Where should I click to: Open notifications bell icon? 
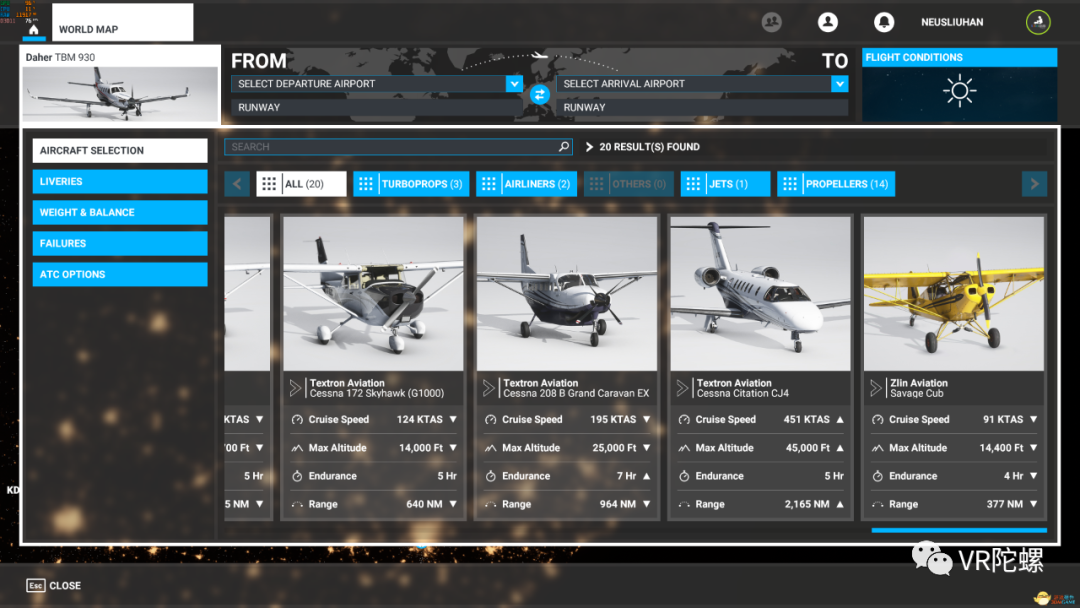click(884, 22)
